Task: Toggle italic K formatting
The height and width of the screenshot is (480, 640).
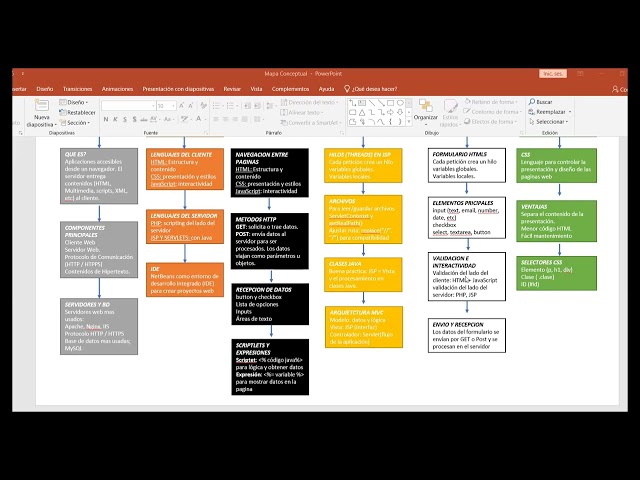Action: tap(116, 119)
